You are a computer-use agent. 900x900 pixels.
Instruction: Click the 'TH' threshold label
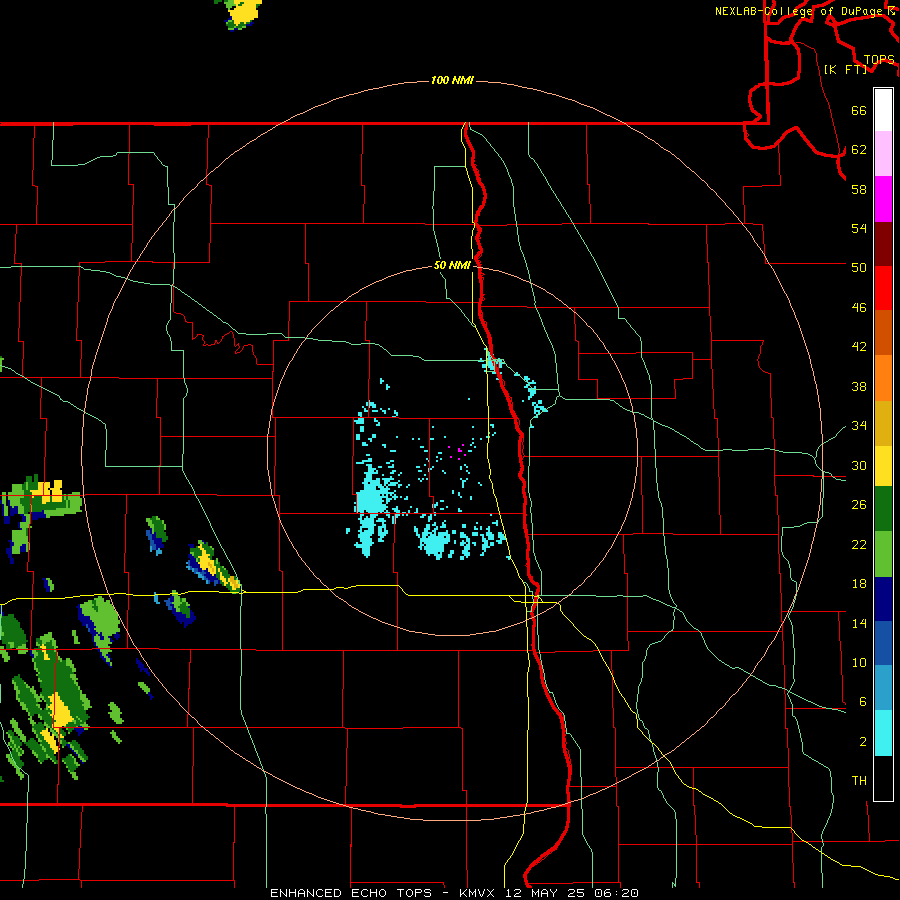(859, 781)
